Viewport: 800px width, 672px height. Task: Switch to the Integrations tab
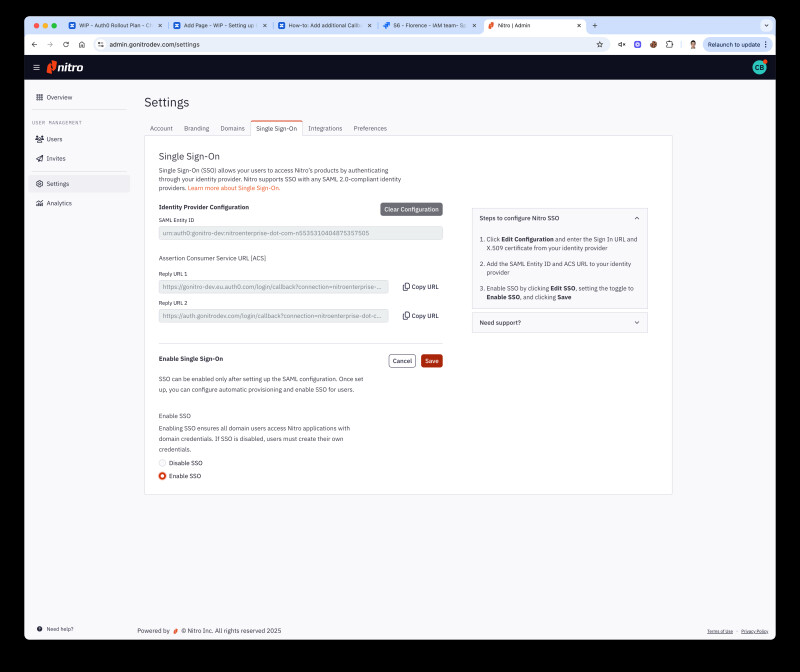pos(325,128)
